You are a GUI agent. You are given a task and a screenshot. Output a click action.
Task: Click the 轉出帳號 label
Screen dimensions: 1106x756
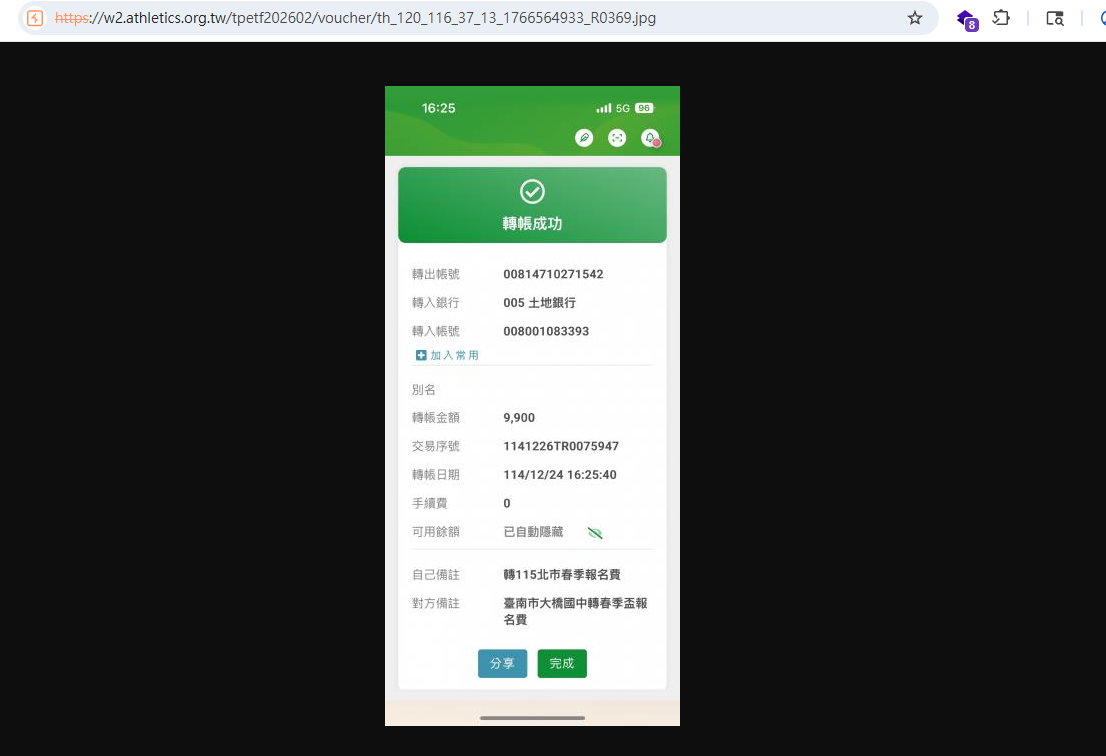click(435, 274)
